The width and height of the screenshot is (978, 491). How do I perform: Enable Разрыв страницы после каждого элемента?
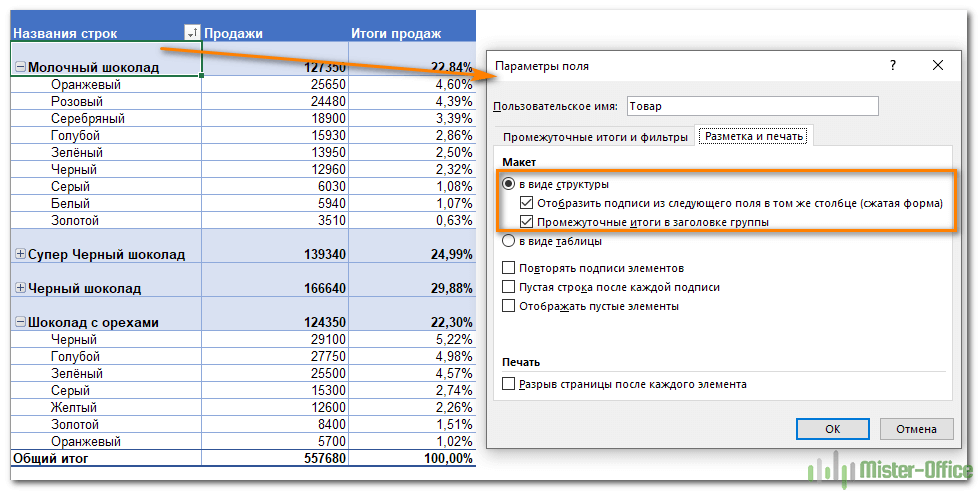click(509, 384)
